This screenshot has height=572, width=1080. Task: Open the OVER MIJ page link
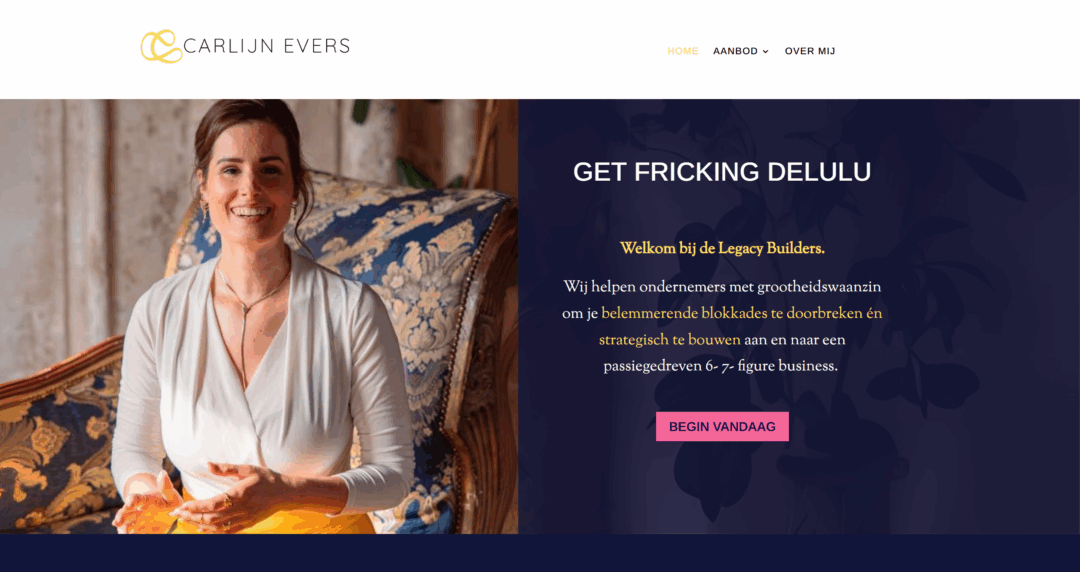pyautogui.click(x=810, y=51)
